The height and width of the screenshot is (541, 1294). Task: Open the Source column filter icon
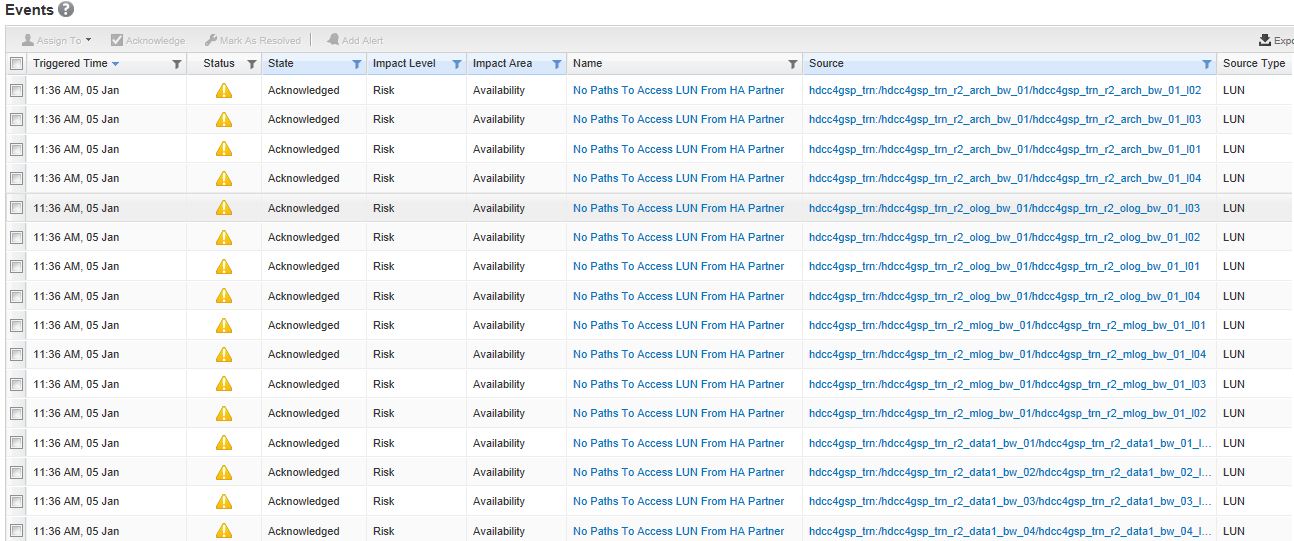[x=1207, y=64]
